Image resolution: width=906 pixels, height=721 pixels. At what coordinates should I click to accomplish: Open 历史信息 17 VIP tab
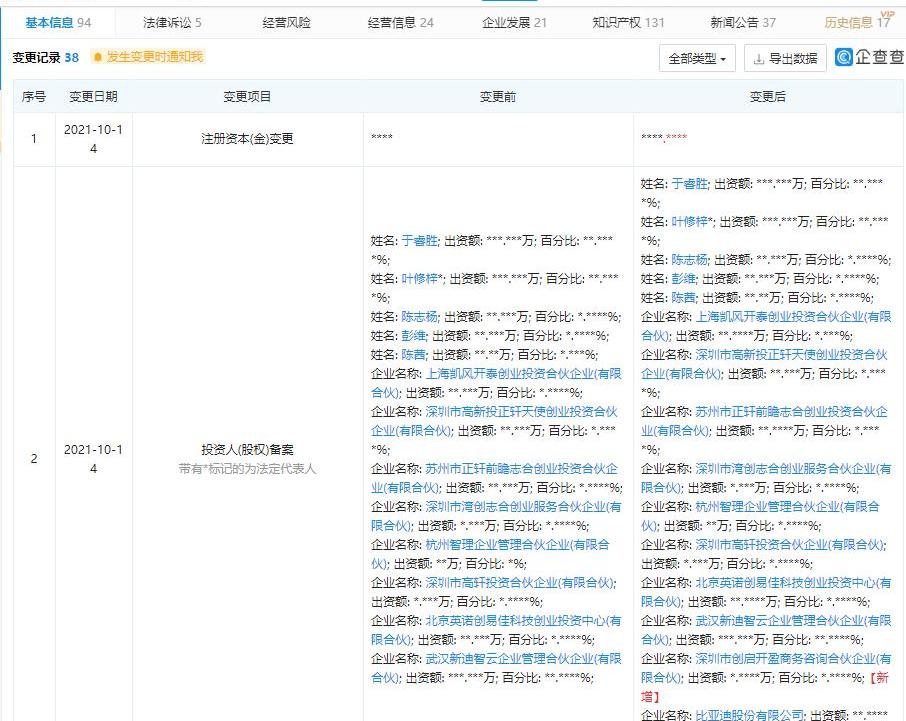[x=858, y=21]
